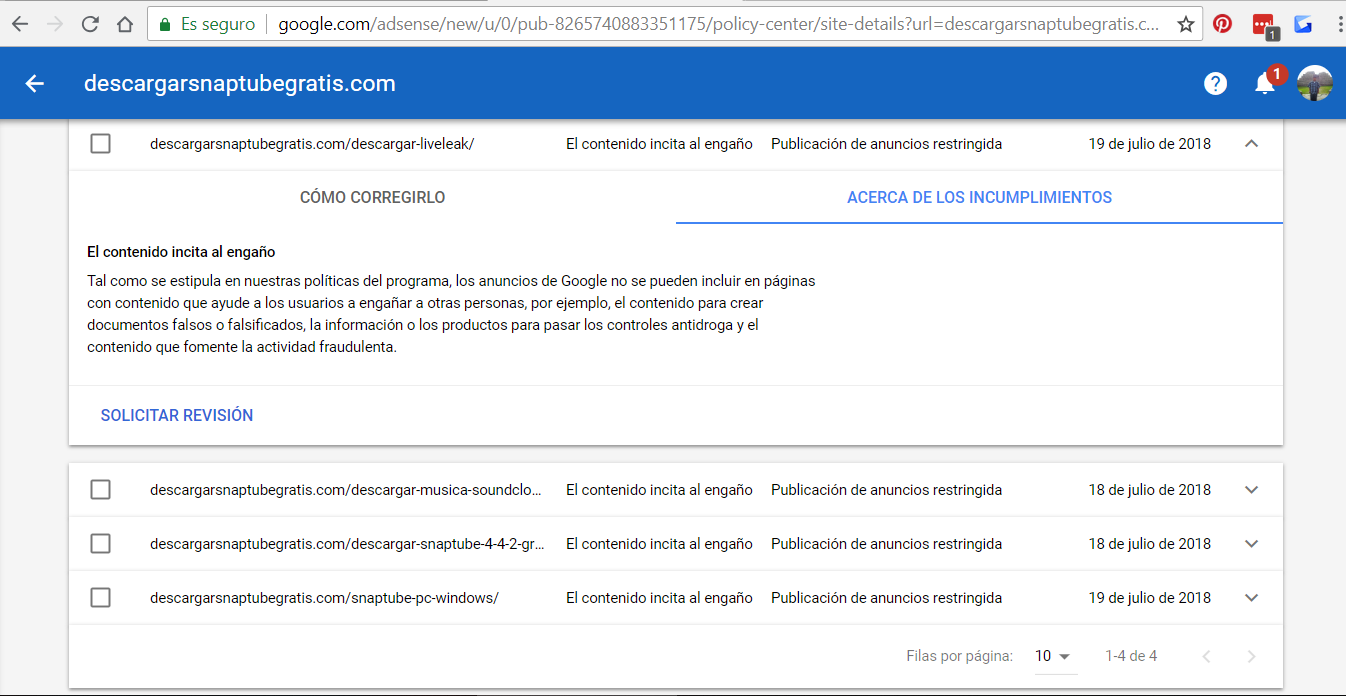
Task: Click the bold 'El contenido incita al engaño' heading
Action: point(181,252)
